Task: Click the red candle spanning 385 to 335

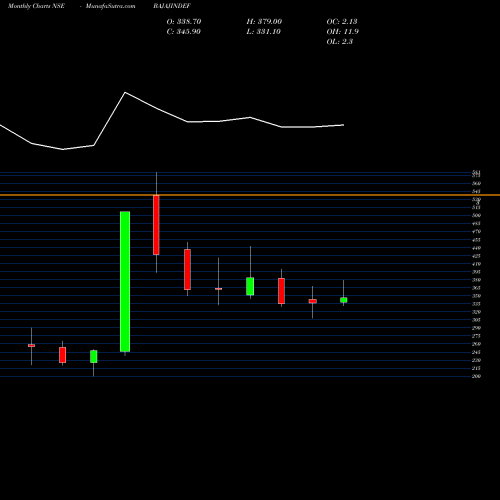Action: tap(281, 291)
